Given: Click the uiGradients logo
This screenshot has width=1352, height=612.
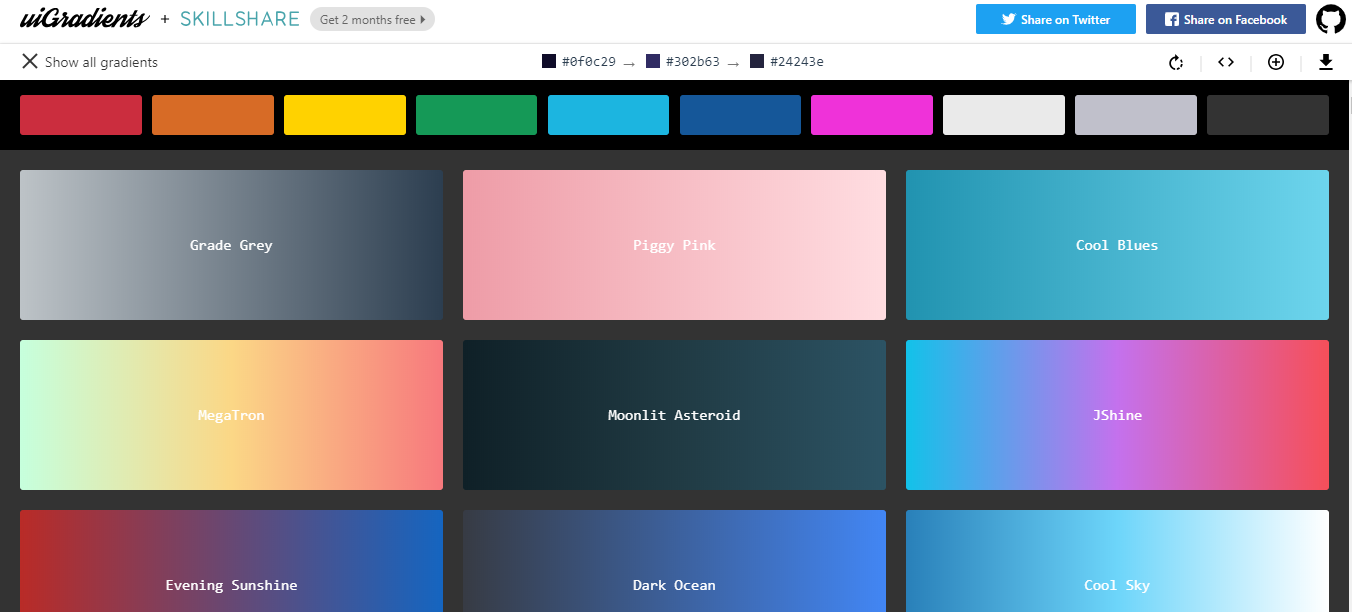Looking at the screenshot, I should coord(84,19).
